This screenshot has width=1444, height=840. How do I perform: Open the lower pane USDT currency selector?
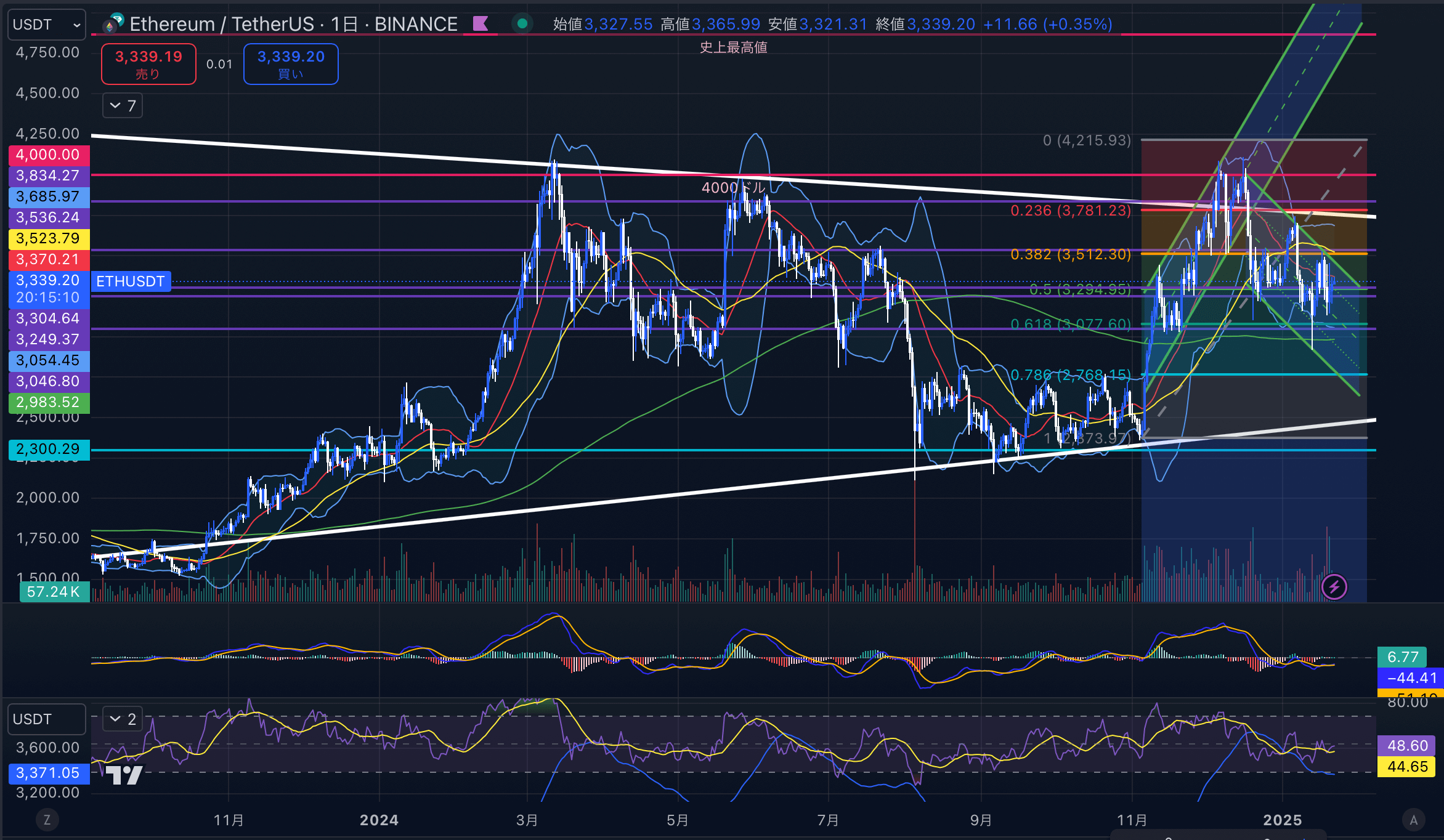click(x=47, y=719)
